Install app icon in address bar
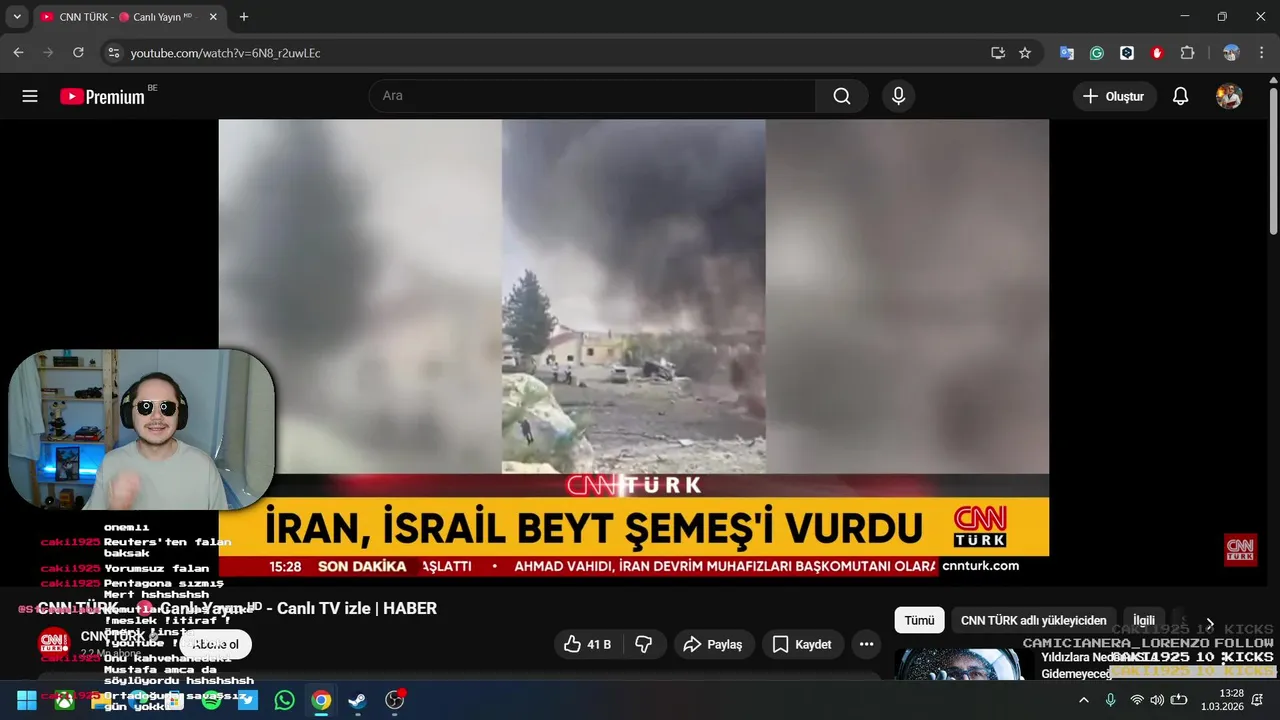The height and width of the screenshot is (720, 1280). coord(997,53)
